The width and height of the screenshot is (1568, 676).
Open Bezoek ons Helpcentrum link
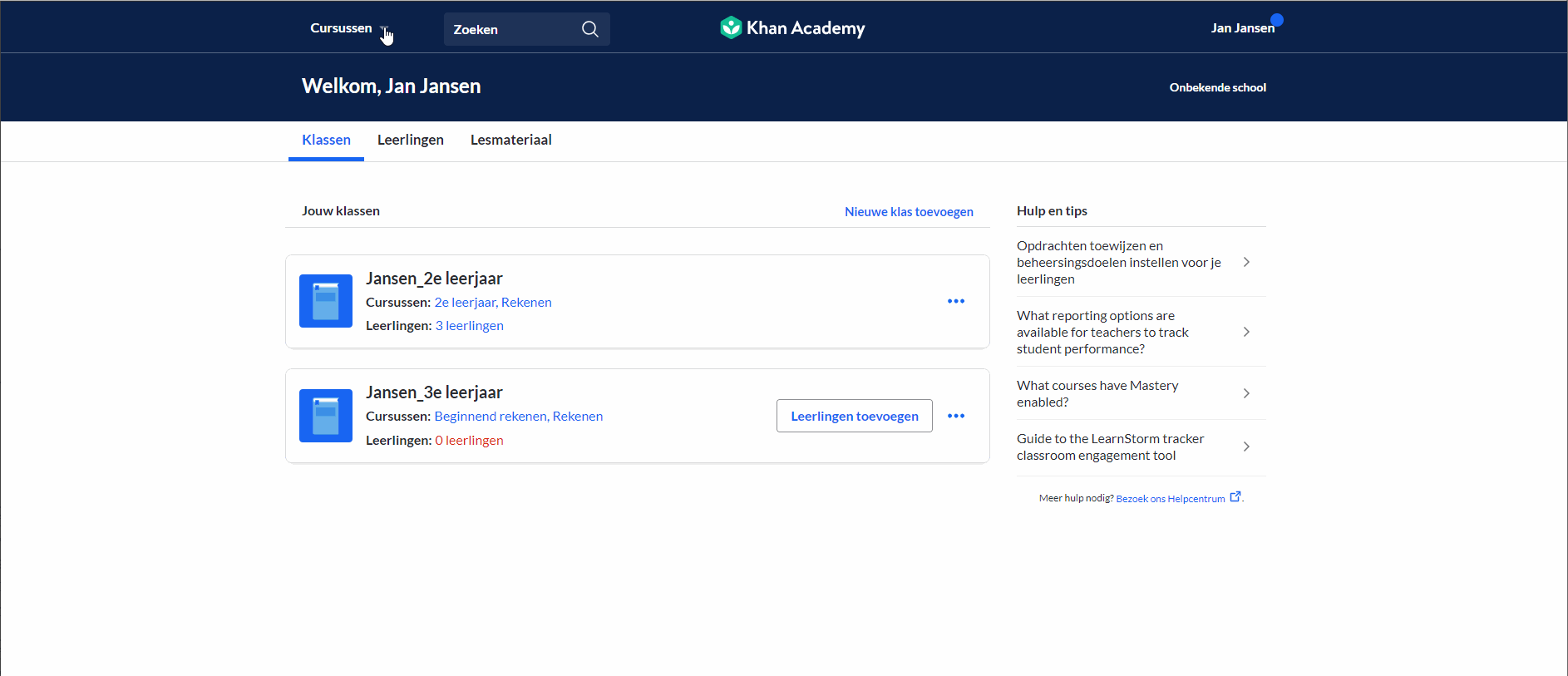(x=1171, y=499)
